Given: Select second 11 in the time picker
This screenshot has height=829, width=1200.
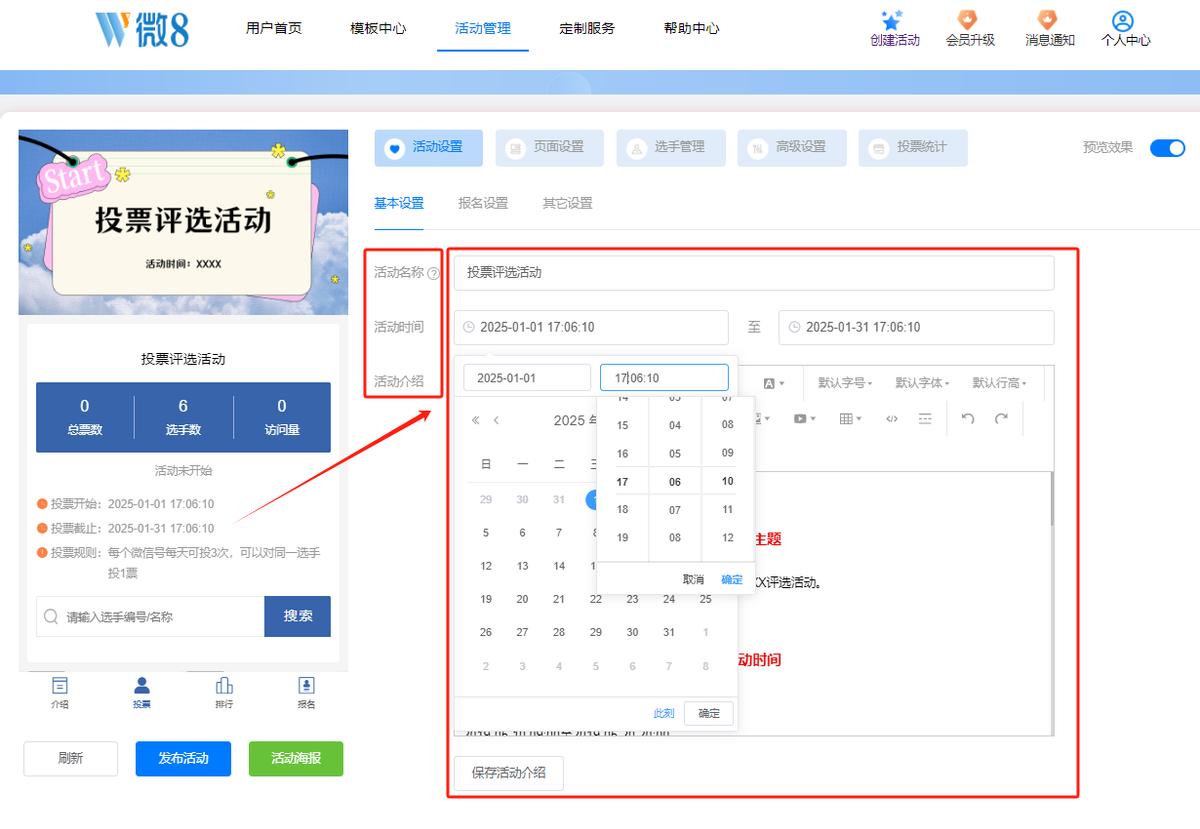Looking at the screenshot, I should [x=727, y=509].
